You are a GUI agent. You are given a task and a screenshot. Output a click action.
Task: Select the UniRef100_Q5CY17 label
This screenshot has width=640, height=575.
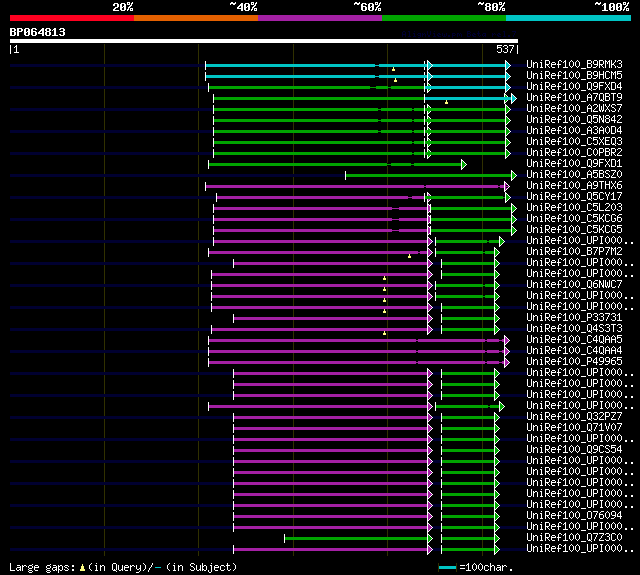tap(574, 197)
